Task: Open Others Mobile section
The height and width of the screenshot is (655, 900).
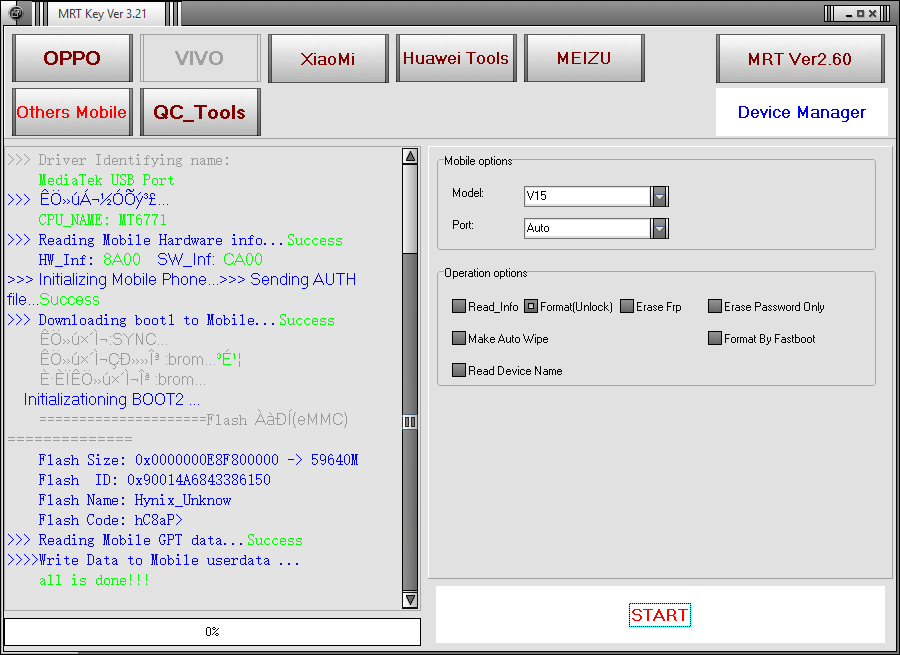Action: [72, 112]
